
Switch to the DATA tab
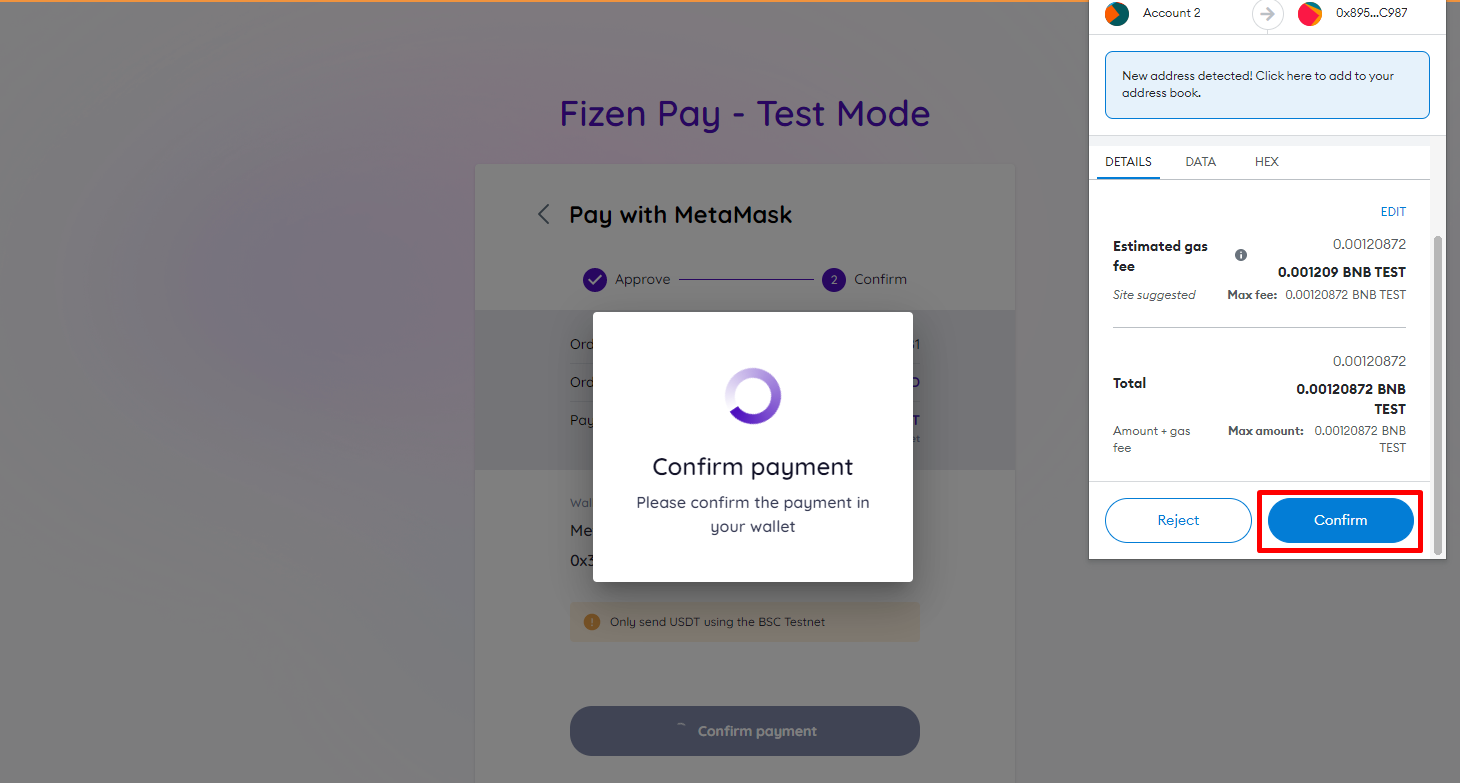(1200, 162)
